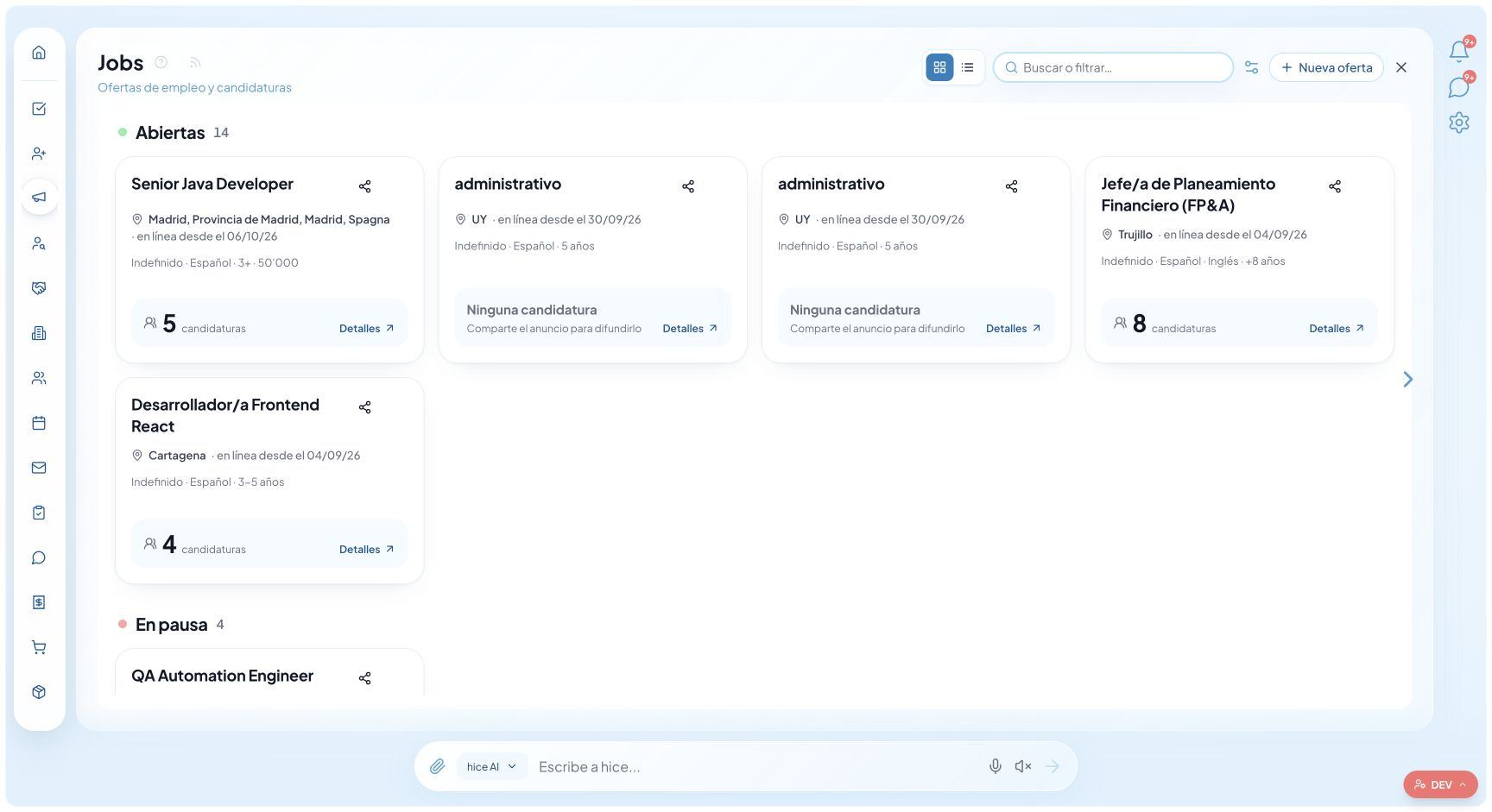Open the filter sliders icon
Viewport: 1492px width, 812px height.
(x=1251, y=67)
